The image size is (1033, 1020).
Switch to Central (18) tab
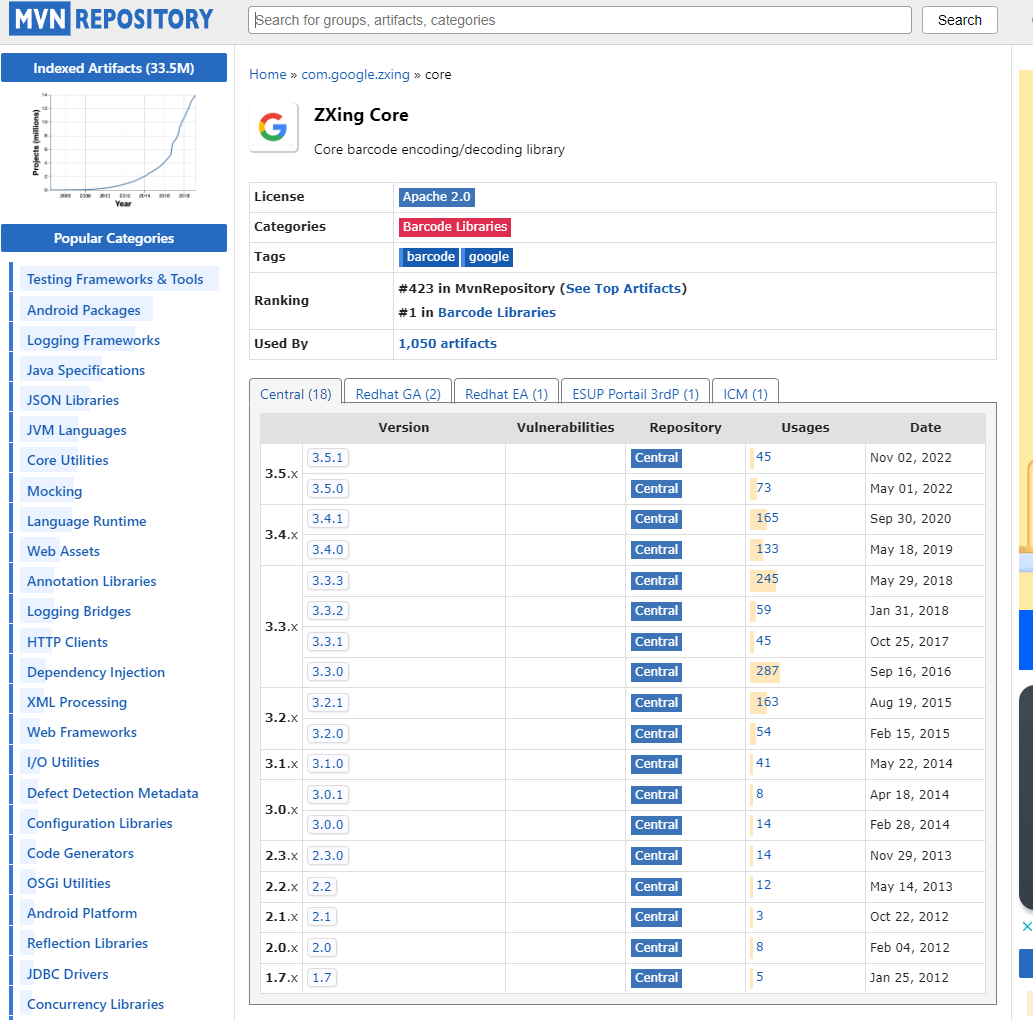[x=296, y=393]
